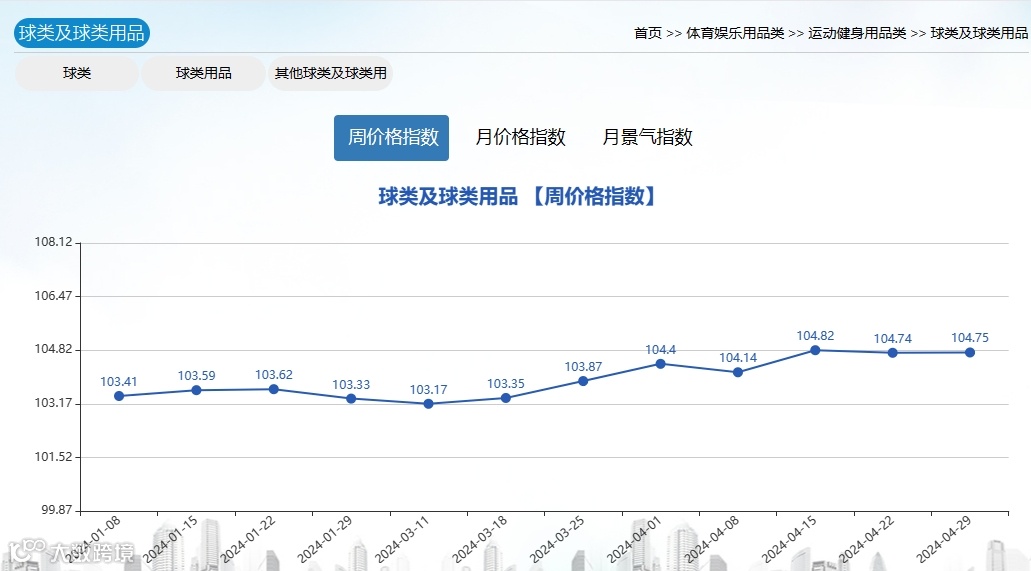1031x571 pixels.
Task: Select the 103.35 data point marker
Action: click(506, 398)
